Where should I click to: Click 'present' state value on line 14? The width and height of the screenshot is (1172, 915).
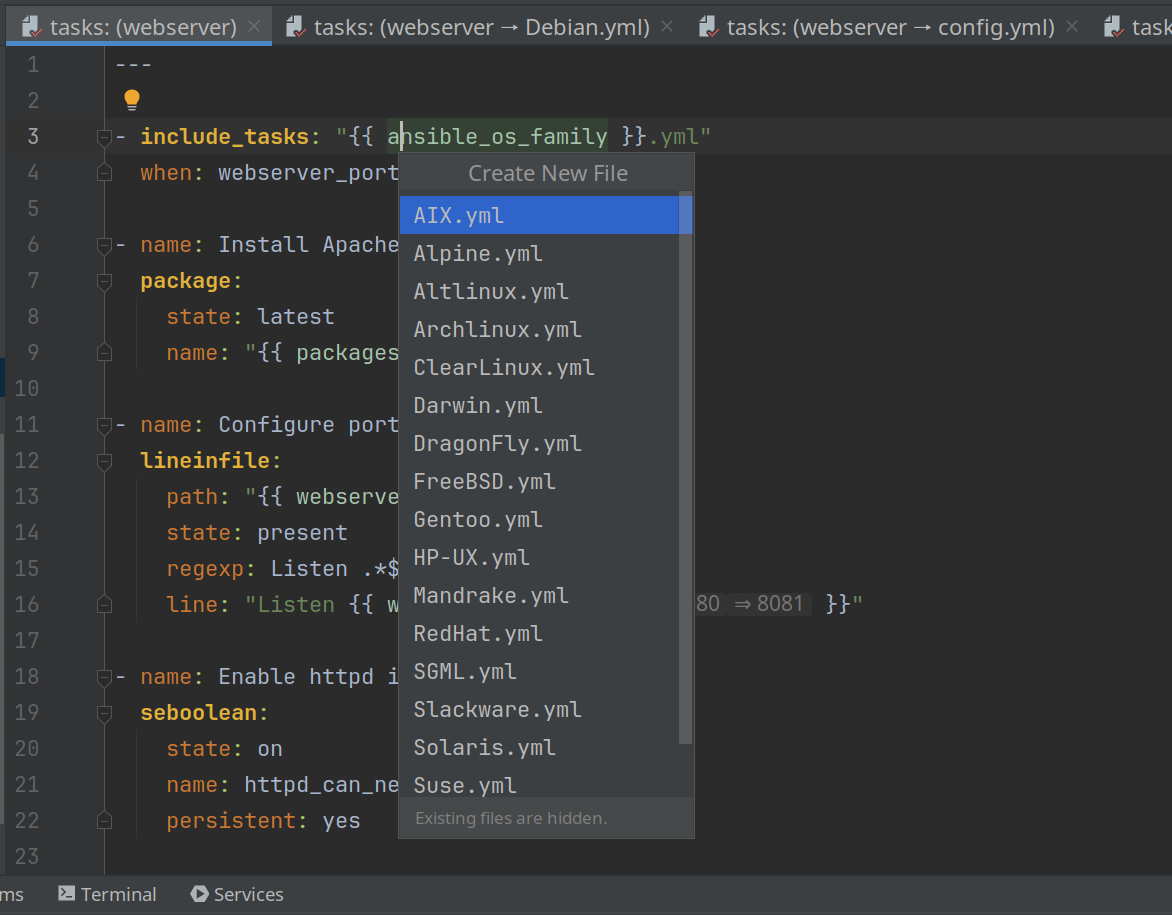pos(303,533)
